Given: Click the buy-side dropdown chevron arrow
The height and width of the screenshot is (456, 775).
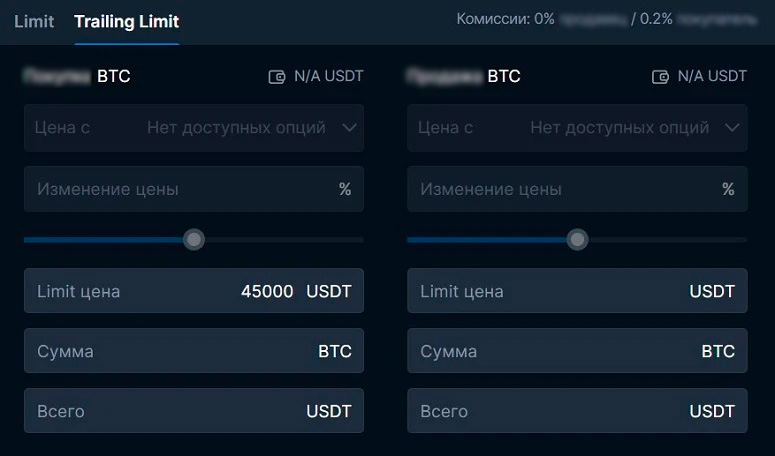Looking at the screenshot, I should [349, 128].
